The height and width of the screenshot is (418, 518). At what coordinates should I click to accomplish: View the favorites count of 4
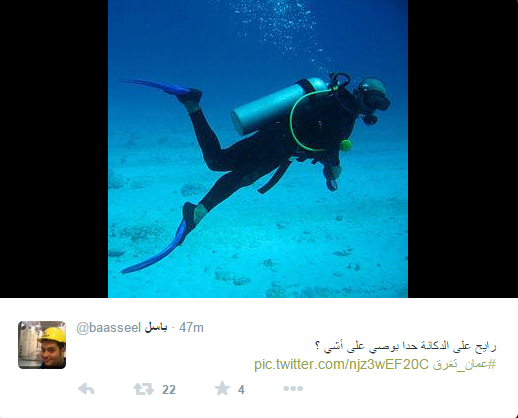tap(241, 390)
